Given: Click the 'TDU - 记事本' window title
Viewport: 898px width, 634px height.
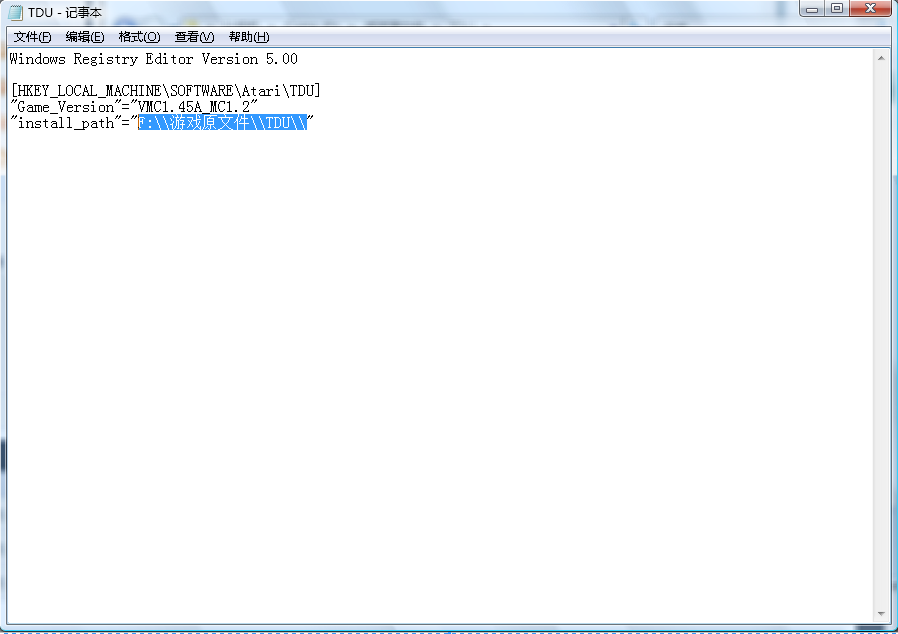Looking at the screenshot, I should pyautogui.click(x=65, y=12).
